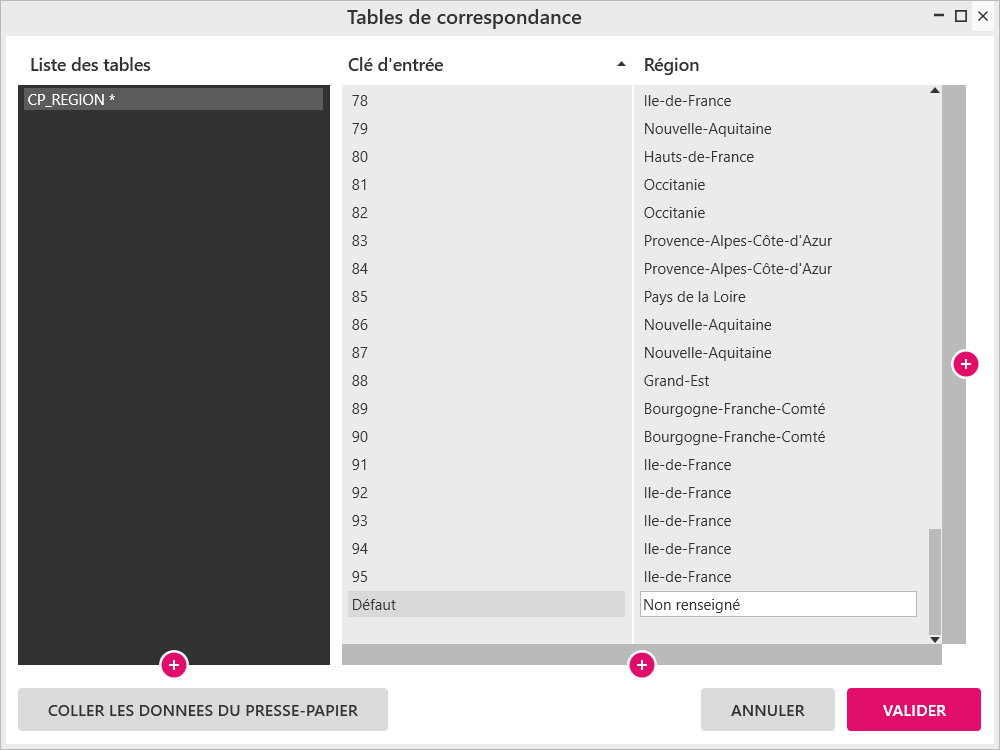Viewport: 1000px width, 750px height.
Task: Click ANNULER to cancel
Action: pos(768,710)
